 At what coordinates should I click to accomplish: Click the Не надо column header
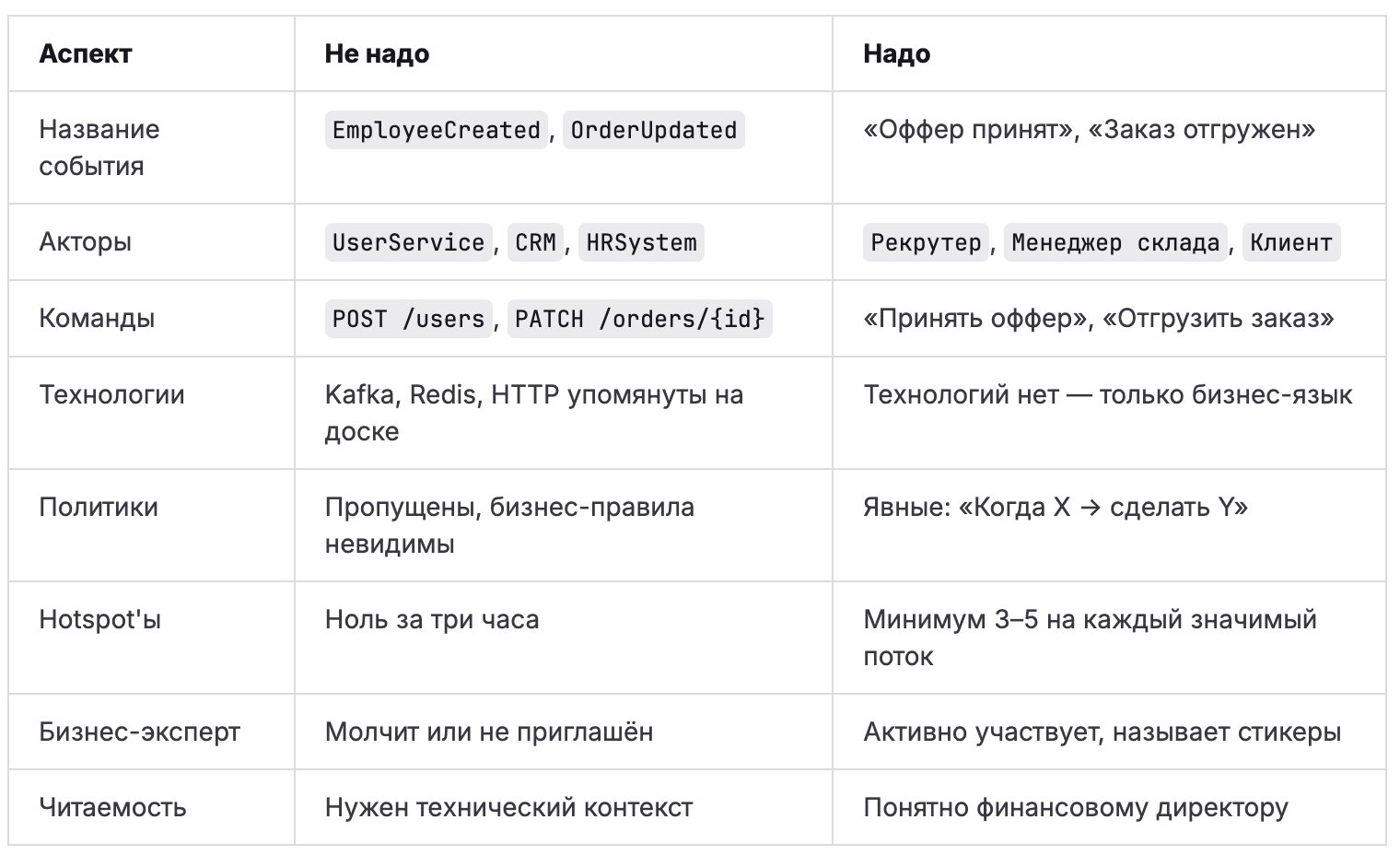coord(377,53)
